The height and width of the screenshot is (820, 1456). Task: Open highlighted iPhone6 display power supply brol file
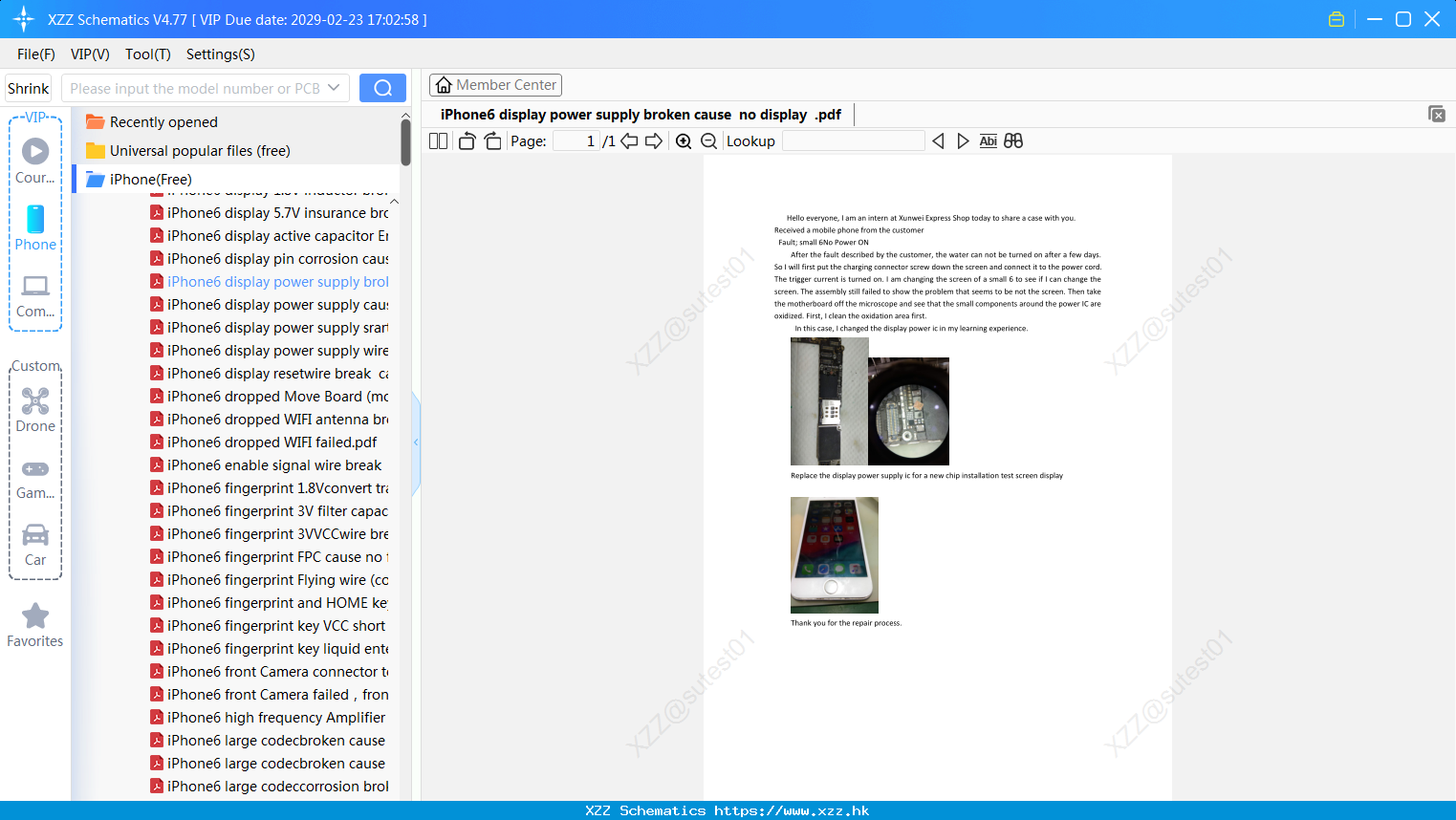pos(270,282)
